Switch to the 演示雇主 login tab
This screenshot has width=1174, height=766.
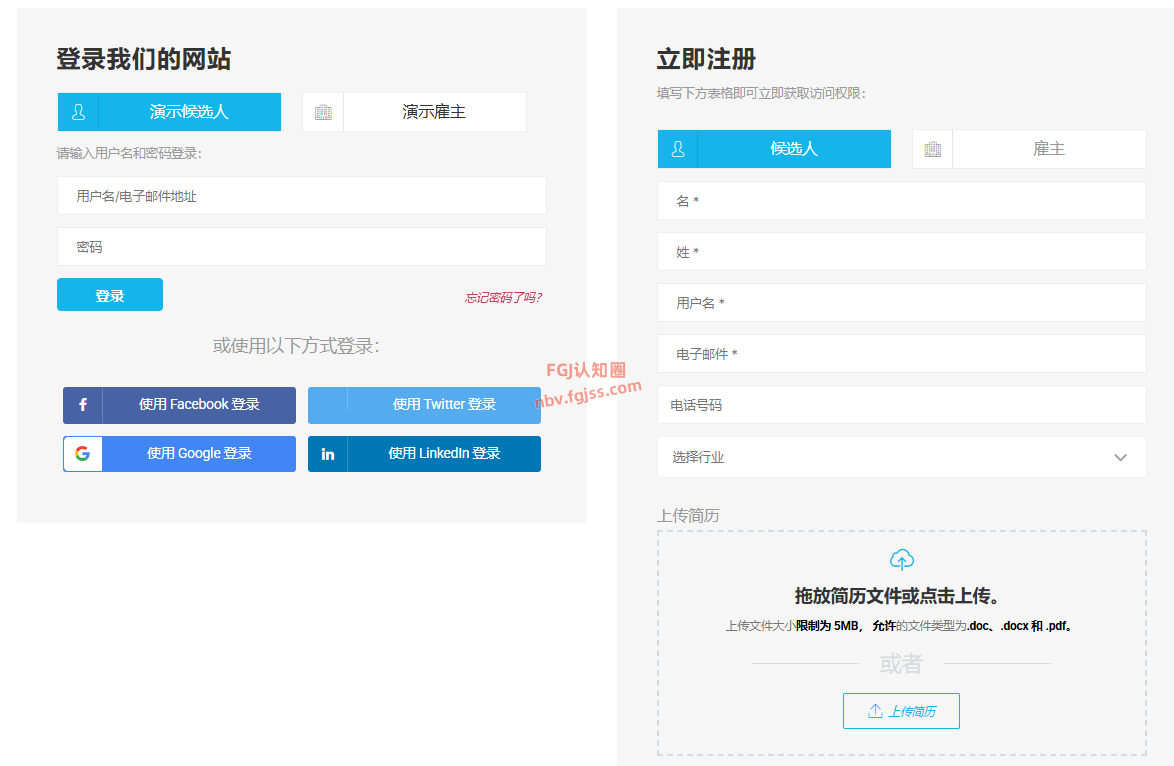[434, 111]
